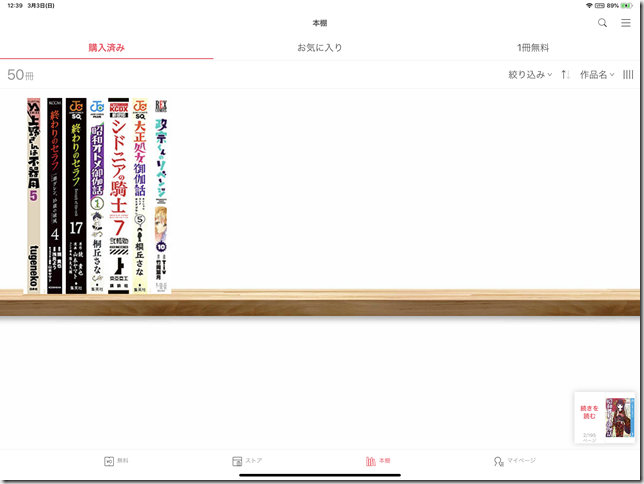Expand the 絞り込み filter dropdown

[530, 74]
